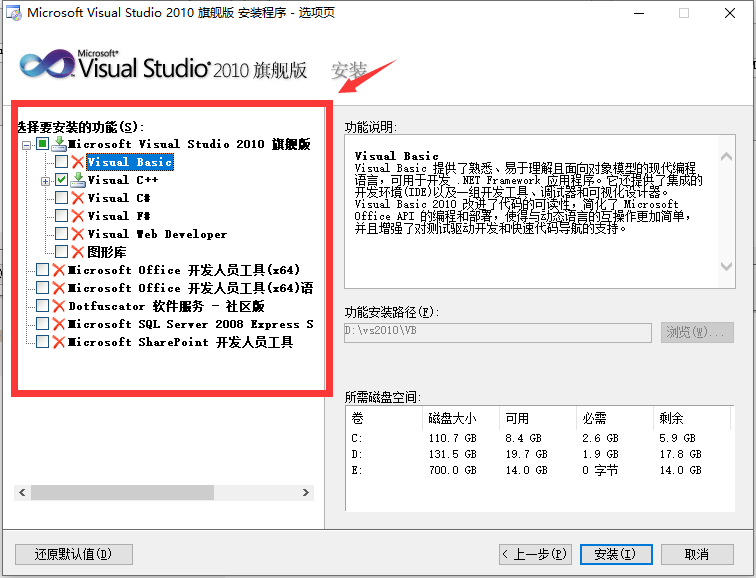Screen dimensions: 756x578
Task: Click the 剩余 column header
Action: (692, 418)
